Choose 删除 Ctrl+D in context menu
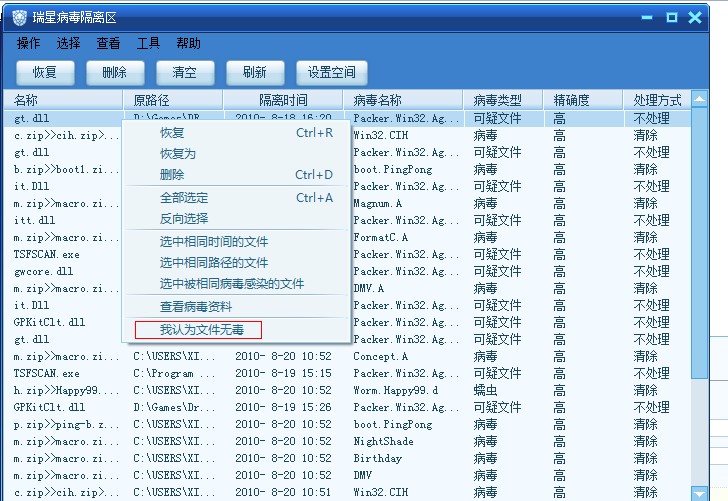 pyautogui.click(x=236, y=175)
